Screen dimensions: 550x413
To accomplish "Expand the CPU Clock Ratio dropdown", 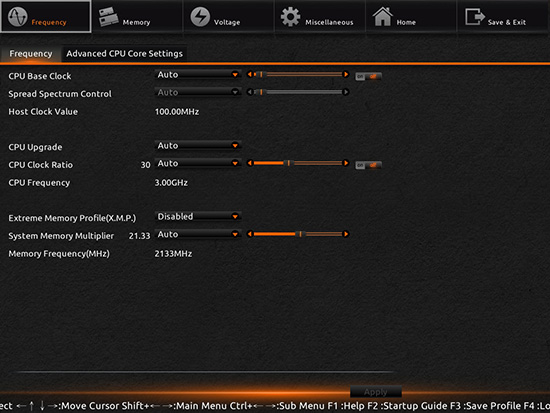I will coord(198,164).
